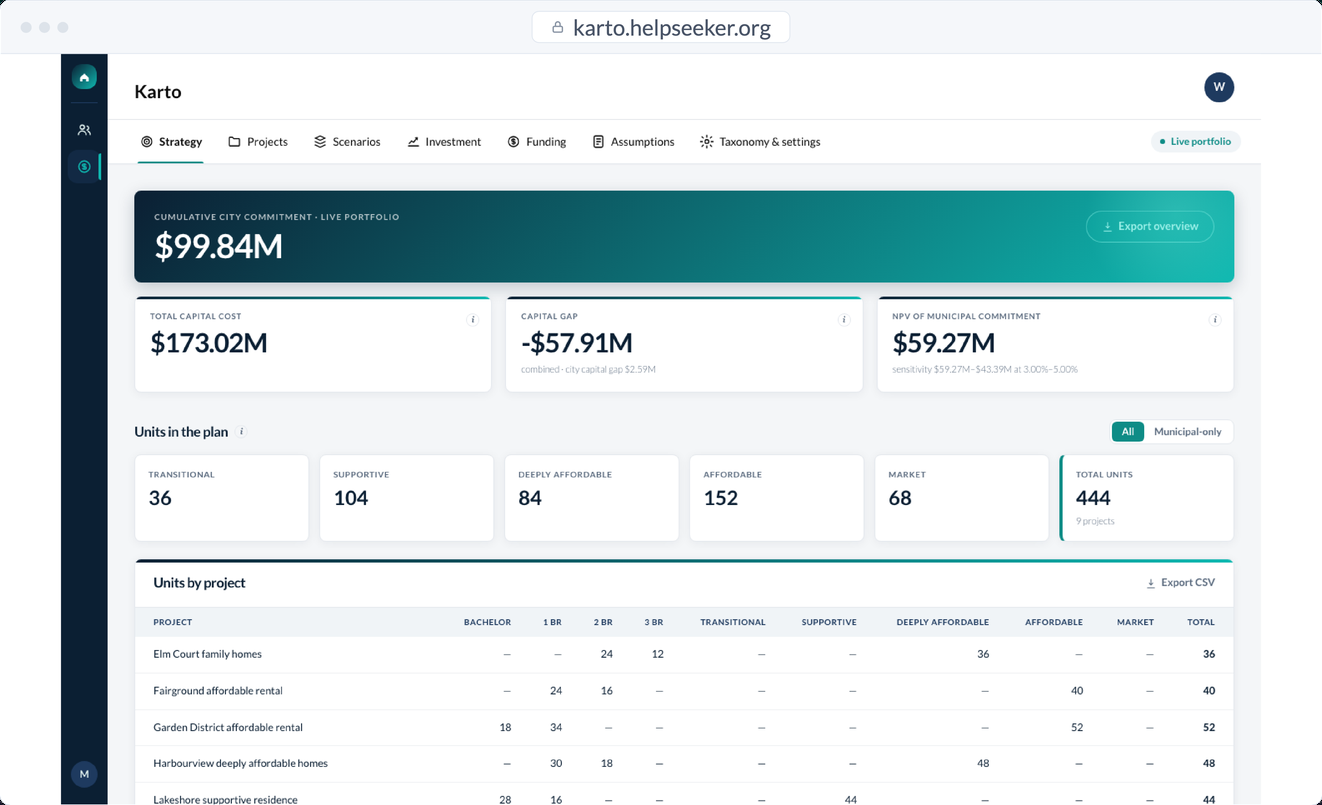Select the All units filter
The height and width of the screenshot is (805, 1322).
pyautogui.click(x=1127, y=432)
